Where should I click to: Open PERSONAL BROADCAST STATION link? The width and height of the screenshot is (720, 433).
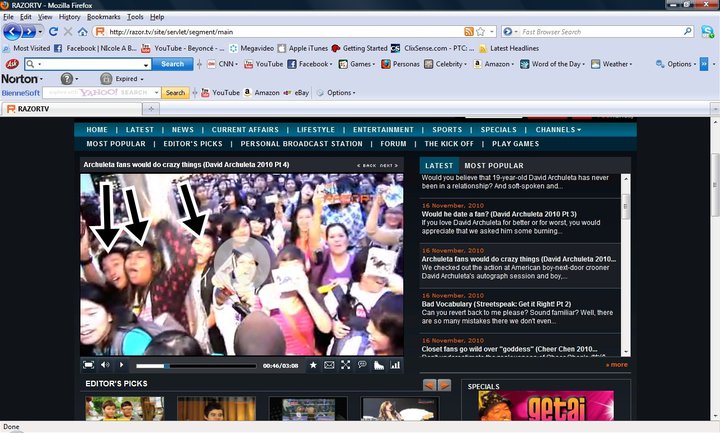(301, 144)
